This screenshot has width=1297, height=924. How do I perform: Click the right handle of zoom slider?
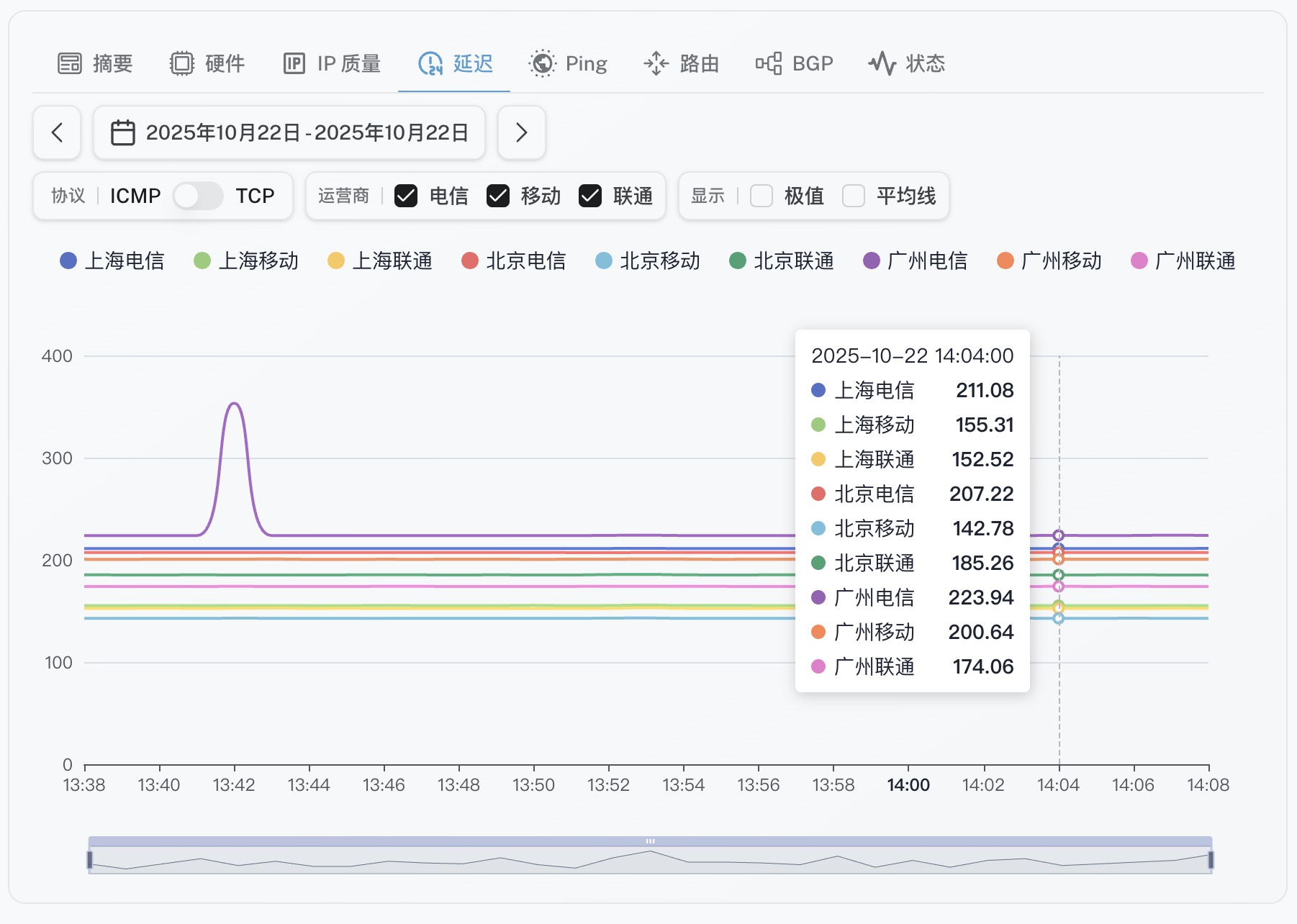(x=1211, y=859)
